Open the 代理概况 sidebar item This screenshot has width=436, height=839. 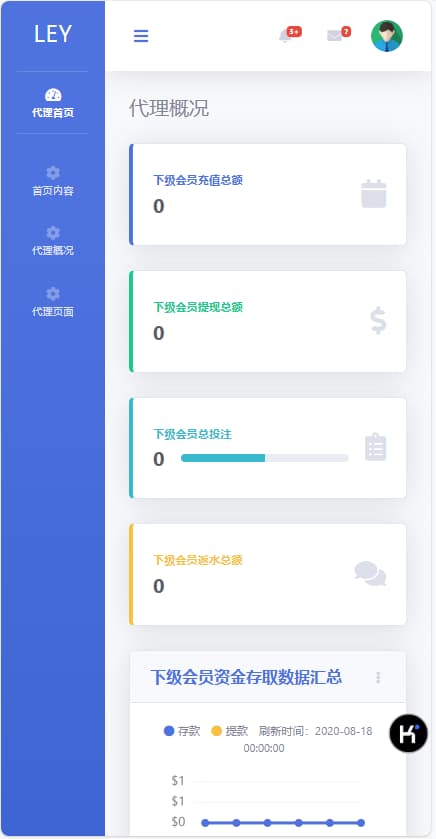pyautogui.click(x=52, y=241)
